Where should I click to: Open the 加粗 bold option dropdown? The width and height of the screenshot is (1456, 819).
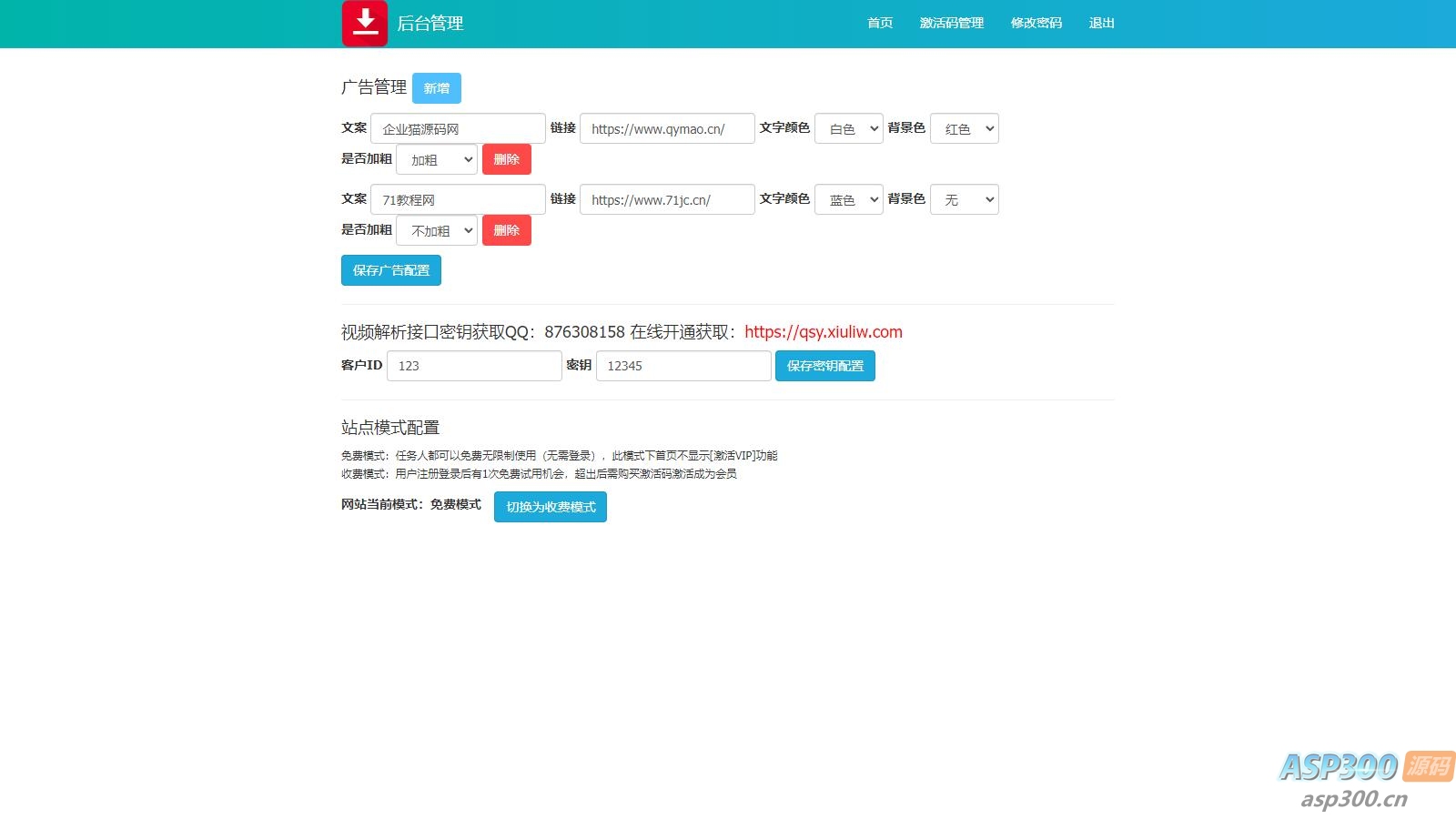point(436,158)
